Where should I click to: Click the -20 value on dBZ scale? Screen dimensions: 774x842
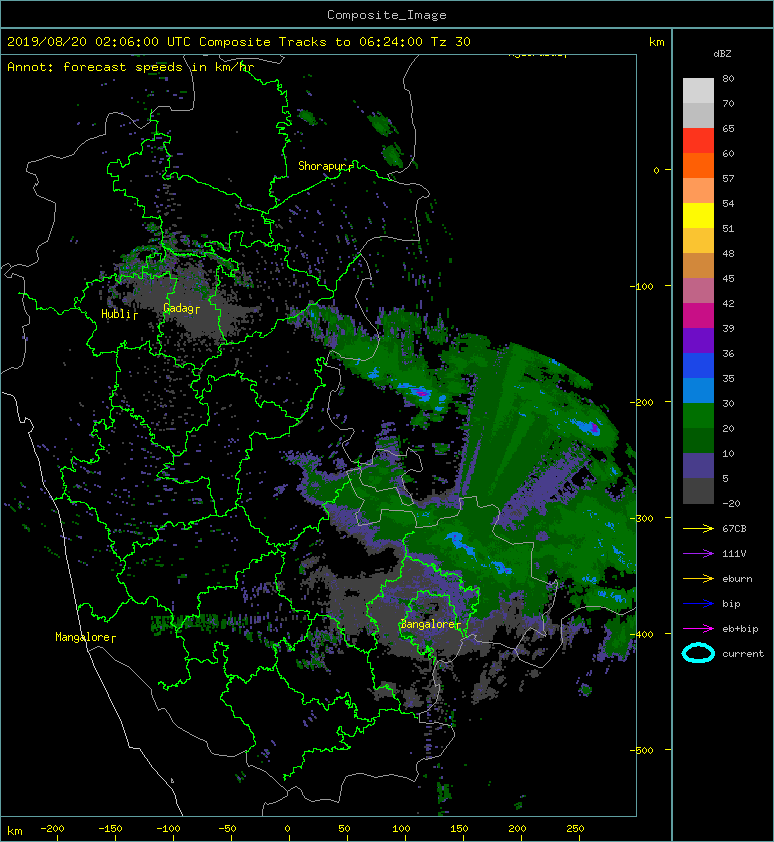click(731, 503)
